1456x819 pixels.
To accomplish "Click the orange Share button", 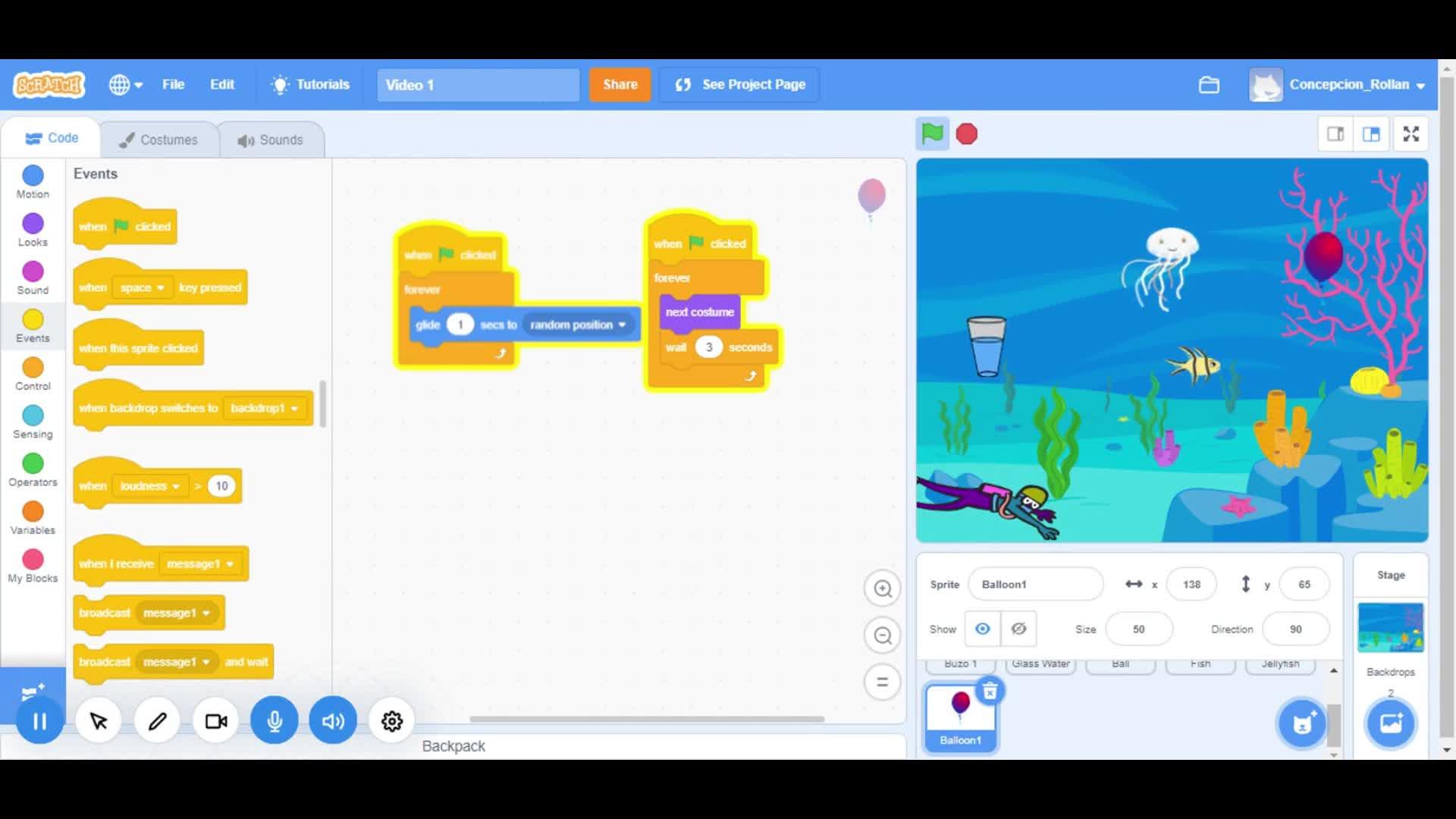I will 620,84.
